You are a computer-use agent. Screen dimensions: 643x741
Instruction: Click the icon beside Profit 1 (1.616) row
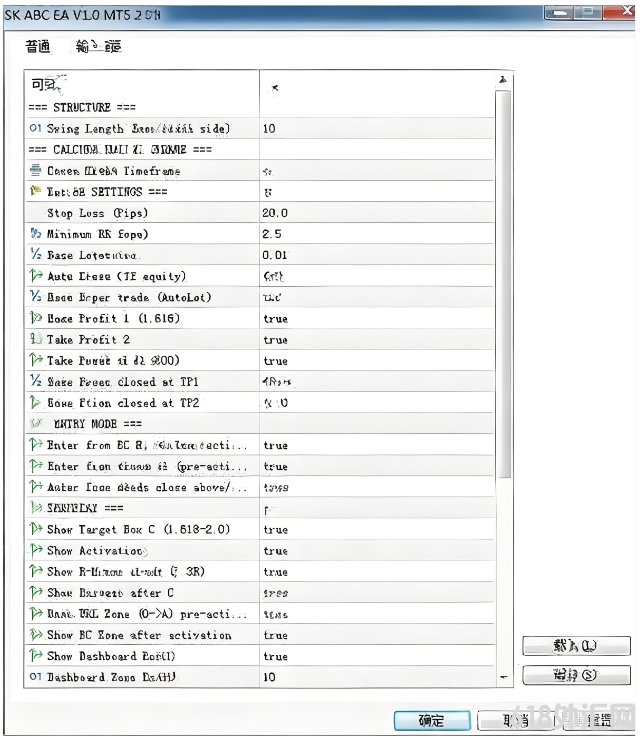click(35, 318)
